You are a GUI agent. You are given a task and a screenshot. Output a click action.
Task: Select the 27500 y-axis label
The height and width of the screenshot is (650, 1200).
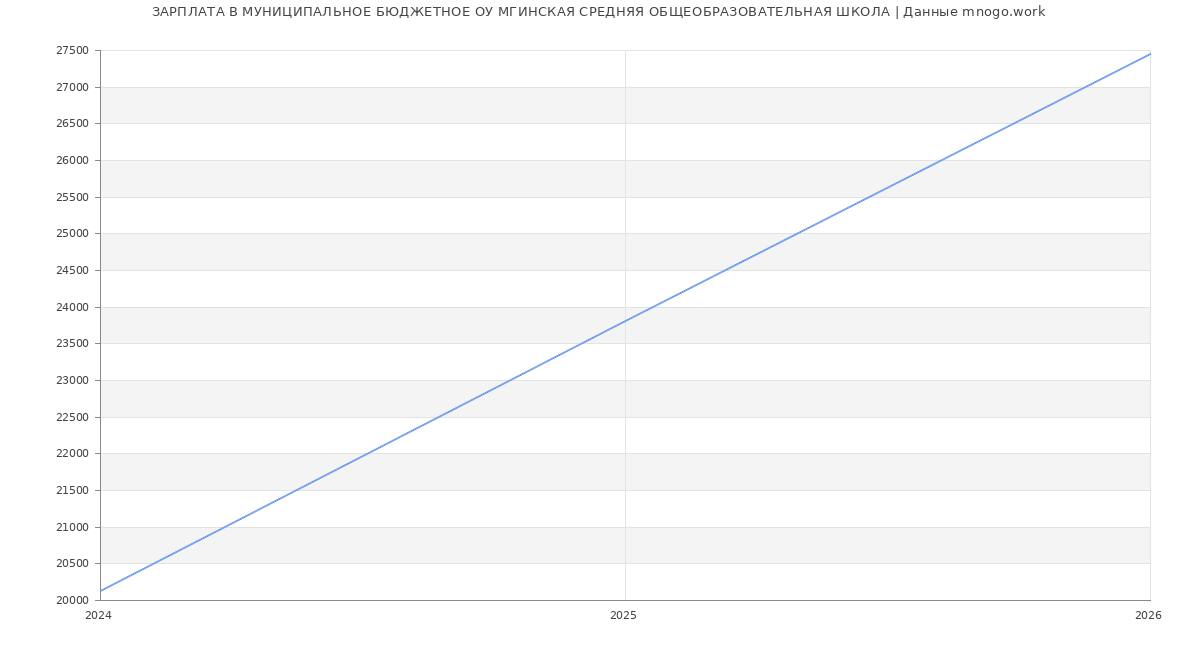point(72,51)
